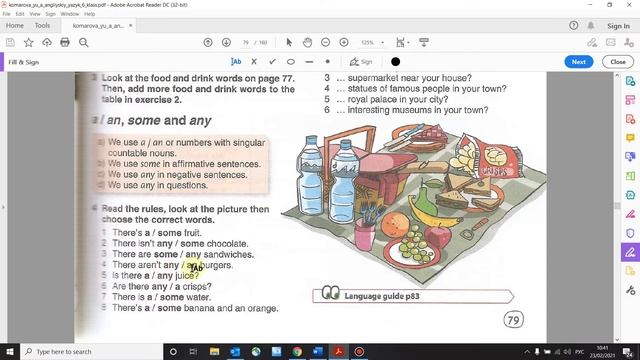640x360 pixels.
Task: Open Chrome from the taskbar
Action: point(297,351)
